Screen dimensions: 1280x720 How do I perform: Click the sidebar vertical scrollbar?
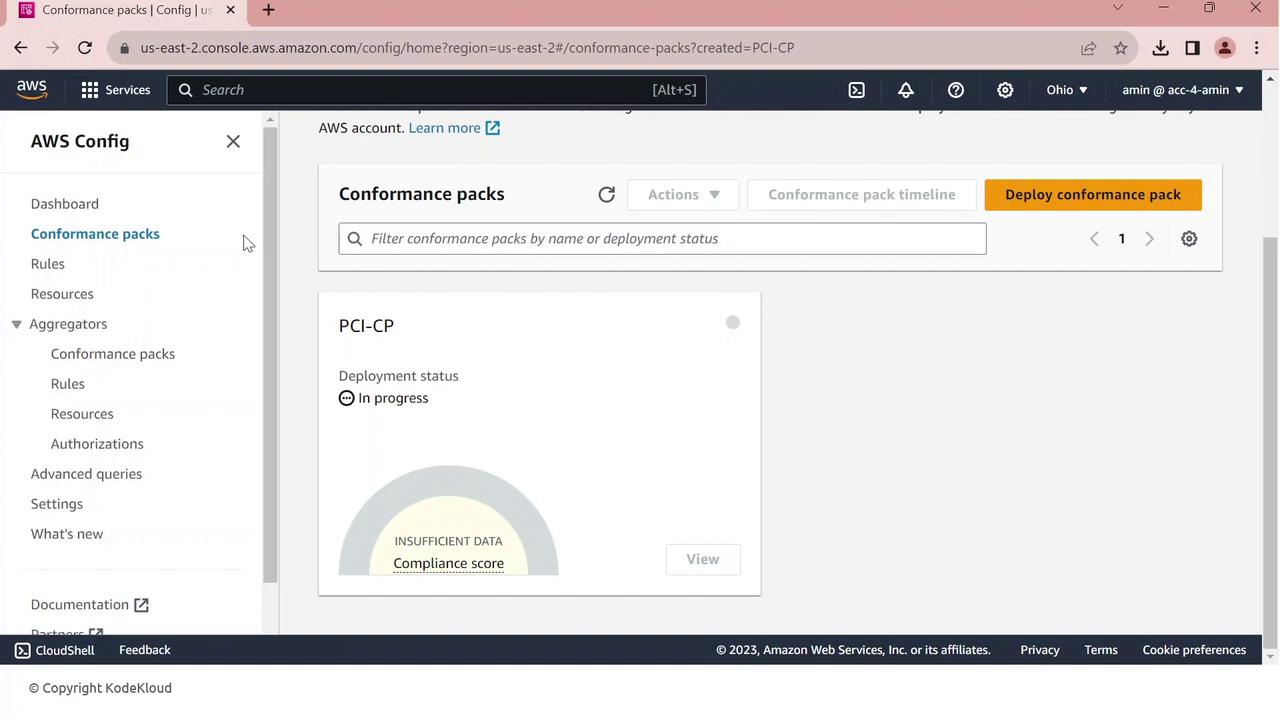[x=270, y=355]
